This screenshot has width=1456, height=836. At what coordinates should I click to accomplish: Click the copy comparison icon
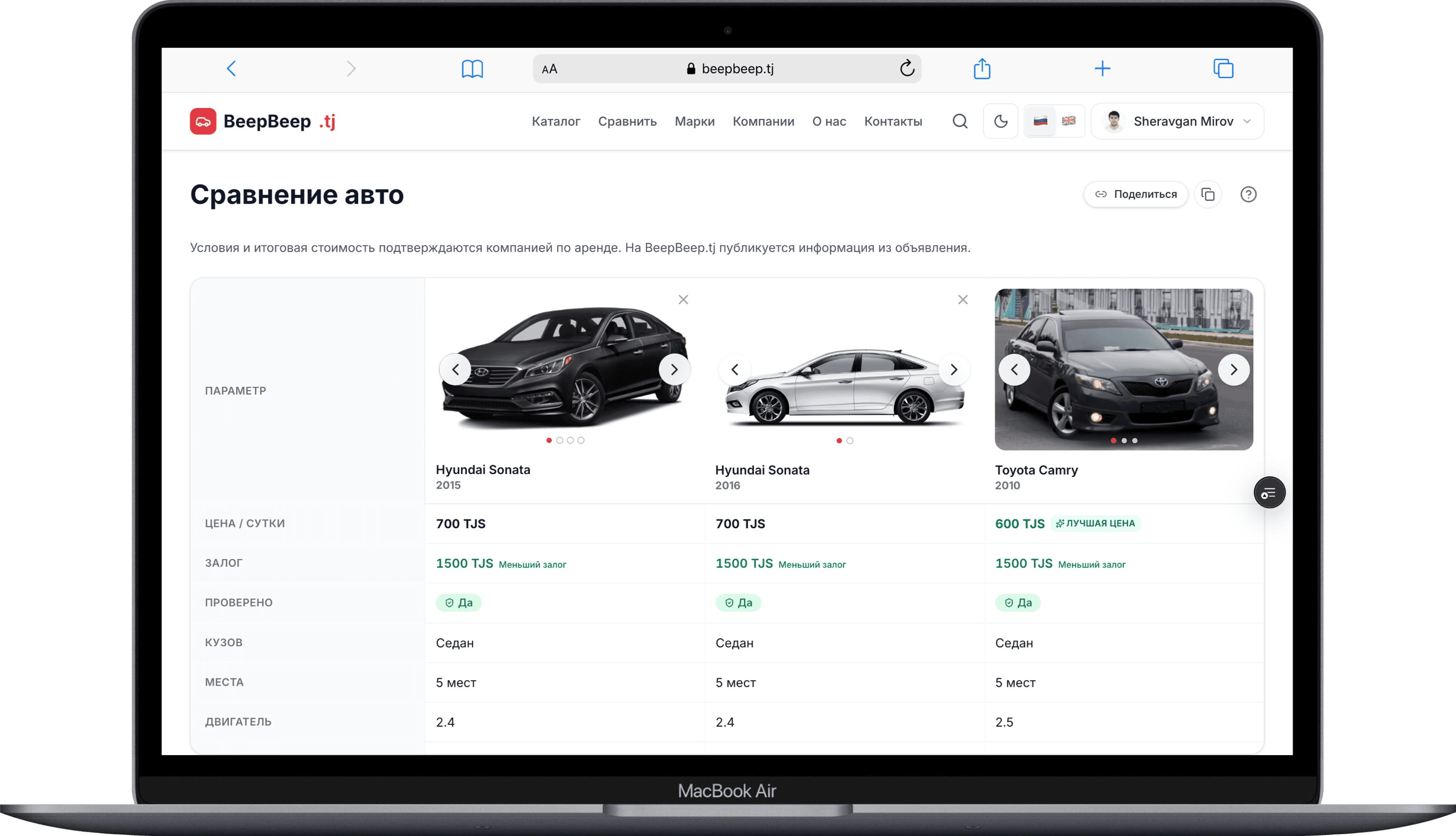coord(1208,194)
